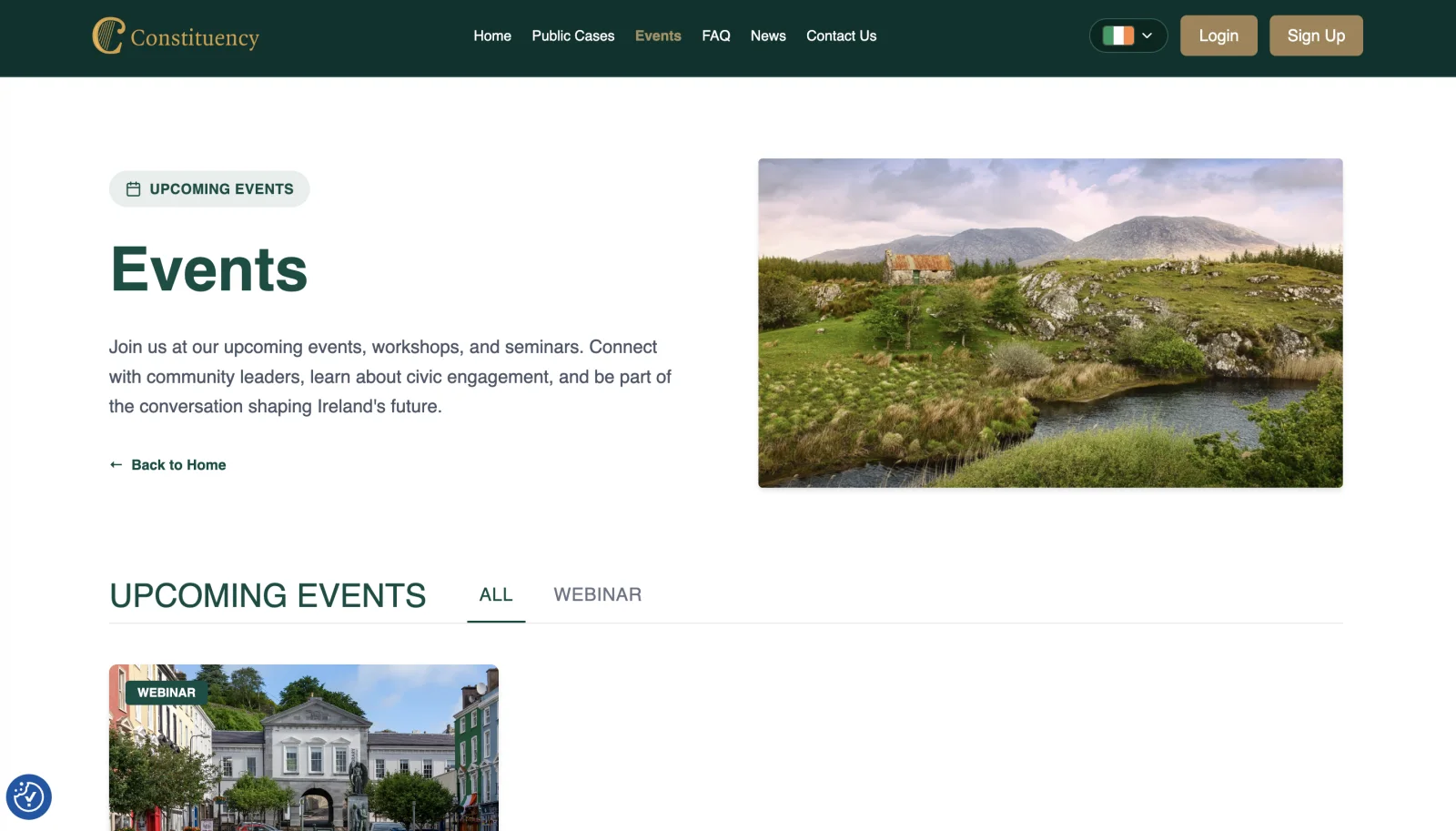This screenshot has width=1456, height=831.
Task: Open the cookie preferences icon
Action: 28,797
